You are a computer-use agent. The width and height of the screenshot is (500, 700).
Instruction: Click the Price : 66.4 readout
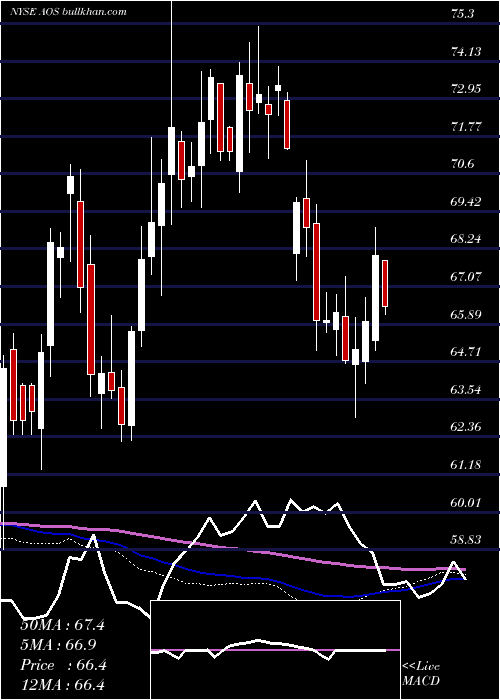click(x=62, y=665)
